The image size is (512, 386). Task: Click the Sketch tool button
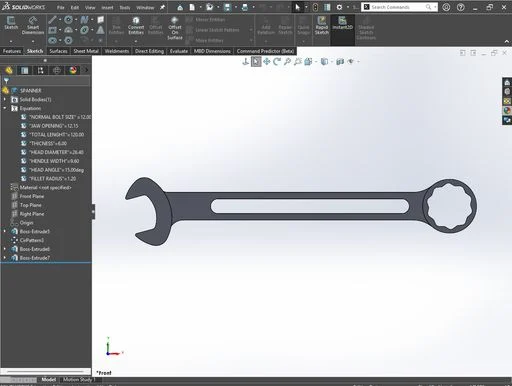(11, 23)
